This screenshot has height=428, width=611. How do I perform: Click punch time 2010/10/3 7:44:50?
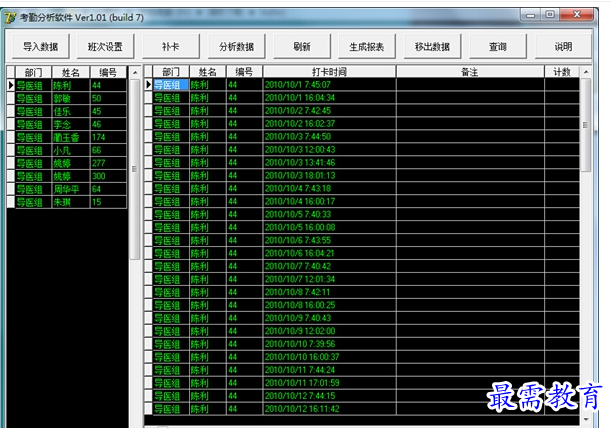(x=298, y=136)
